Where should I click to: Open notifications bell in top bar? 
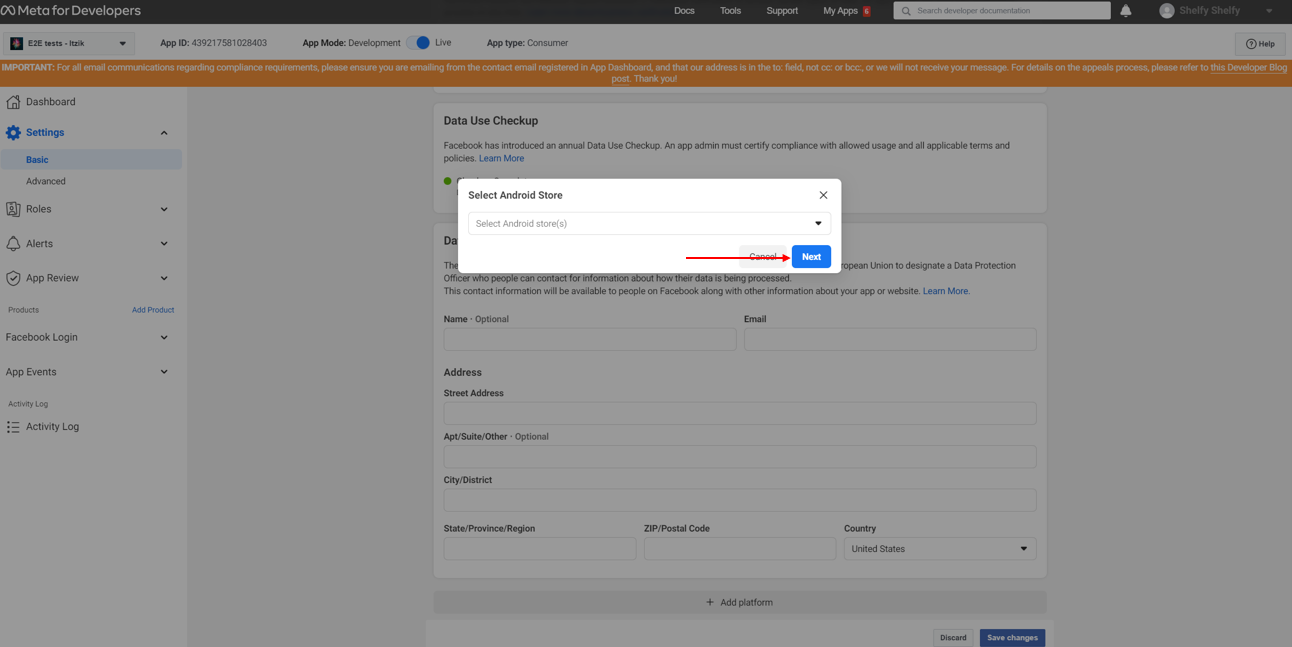pyautogui.click(x=1125, y=11)
